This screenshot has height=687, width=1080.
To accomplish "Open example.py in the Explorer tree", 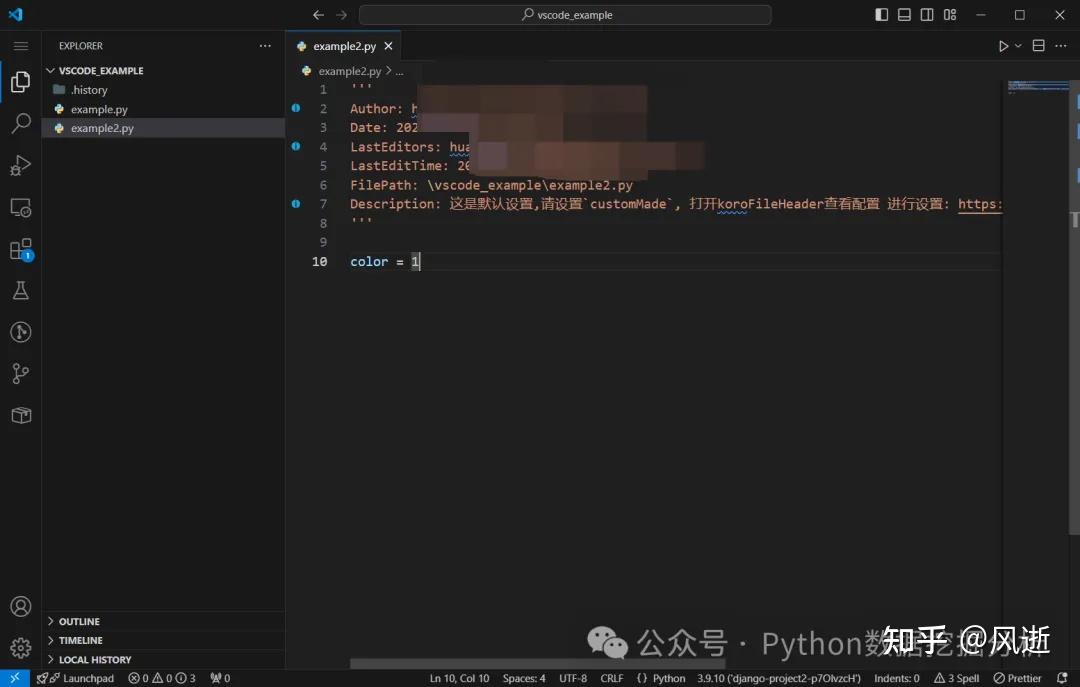I will tap(99, 109).
